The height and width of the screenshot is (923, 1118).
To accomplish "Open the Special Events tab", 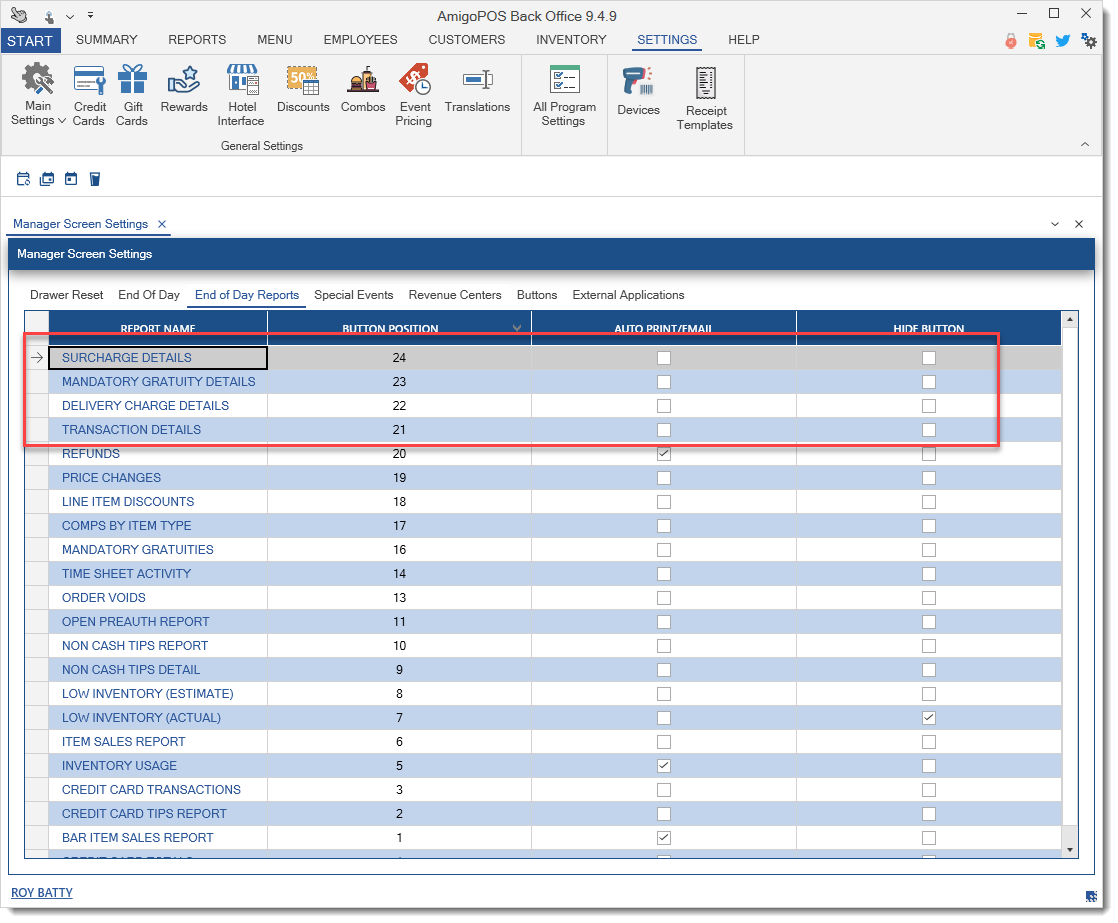I will point(353,295).
